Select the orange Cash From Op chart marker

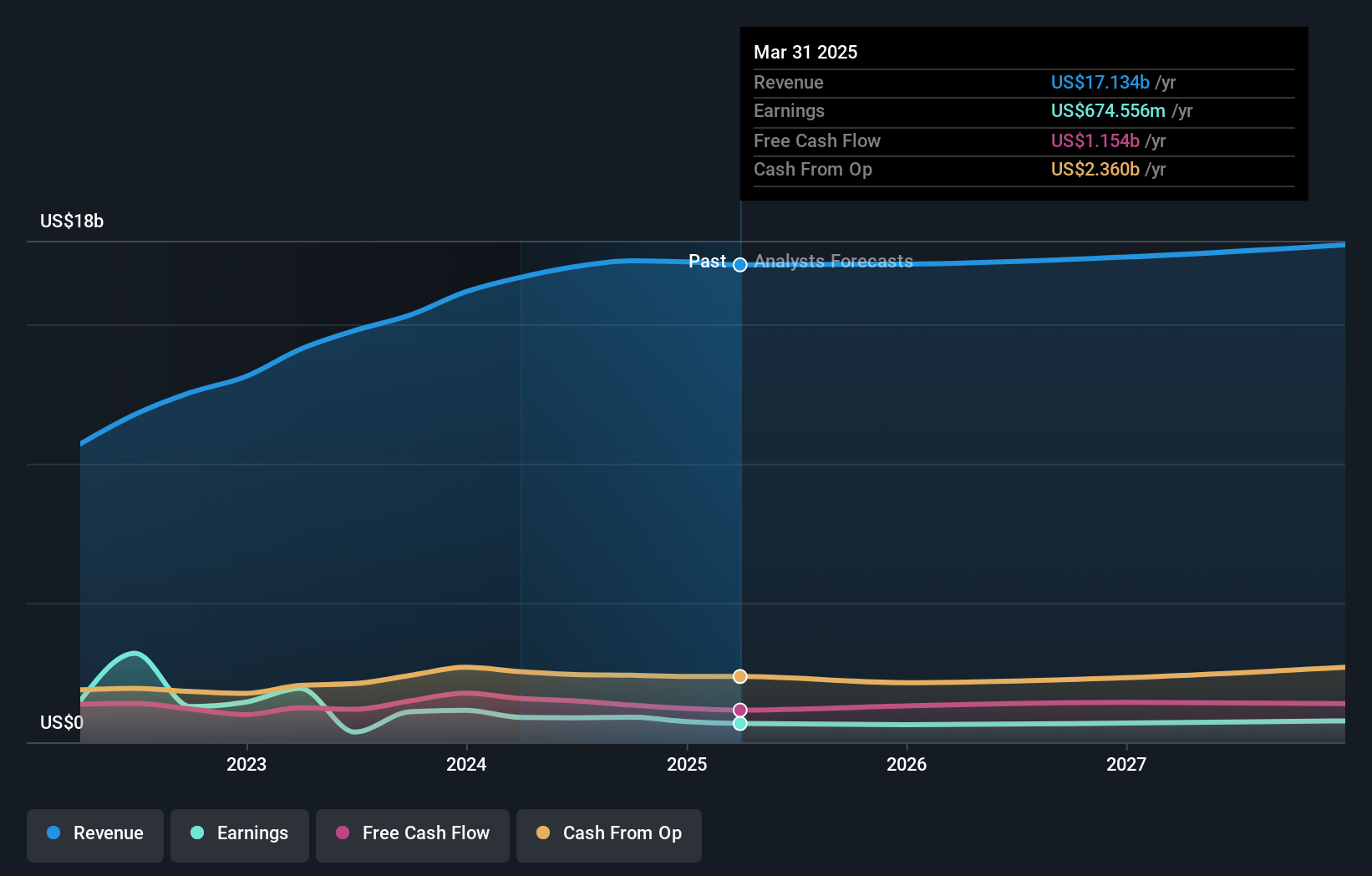point(739,676)
